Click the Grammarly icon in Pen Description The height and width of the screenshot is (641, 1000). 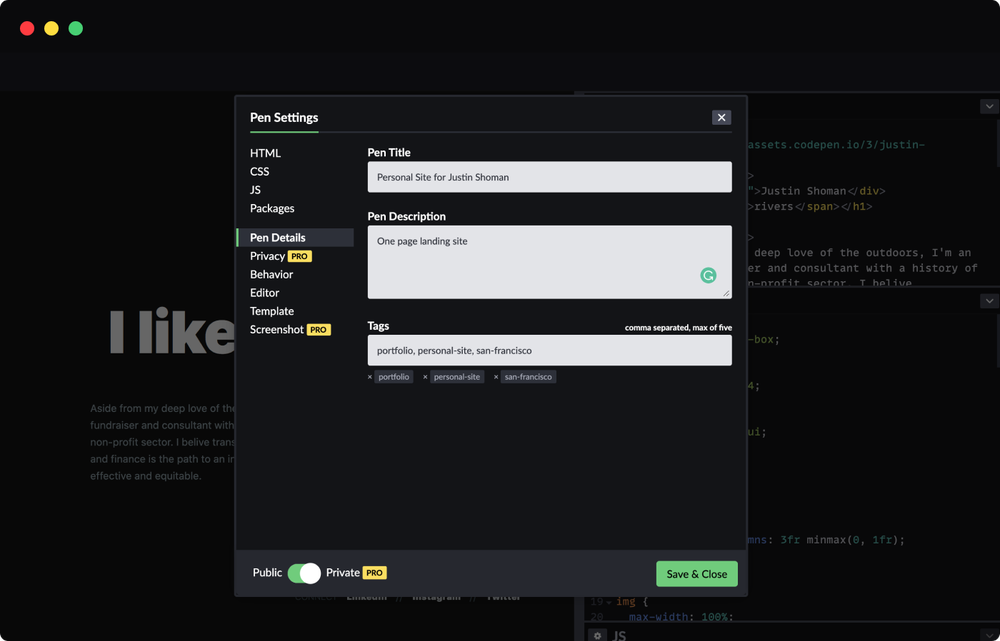[710, 274]
